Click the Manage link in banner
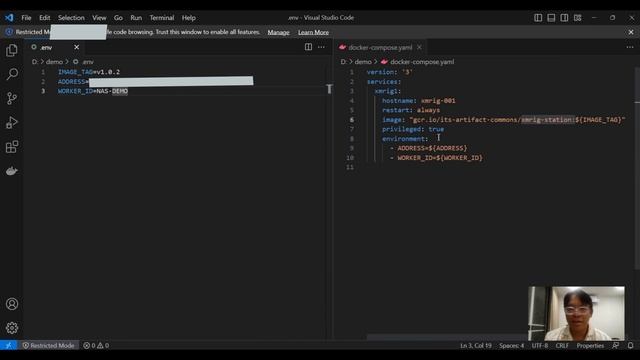The width and height of the screenshot is (640, 360). pos(278,32)
